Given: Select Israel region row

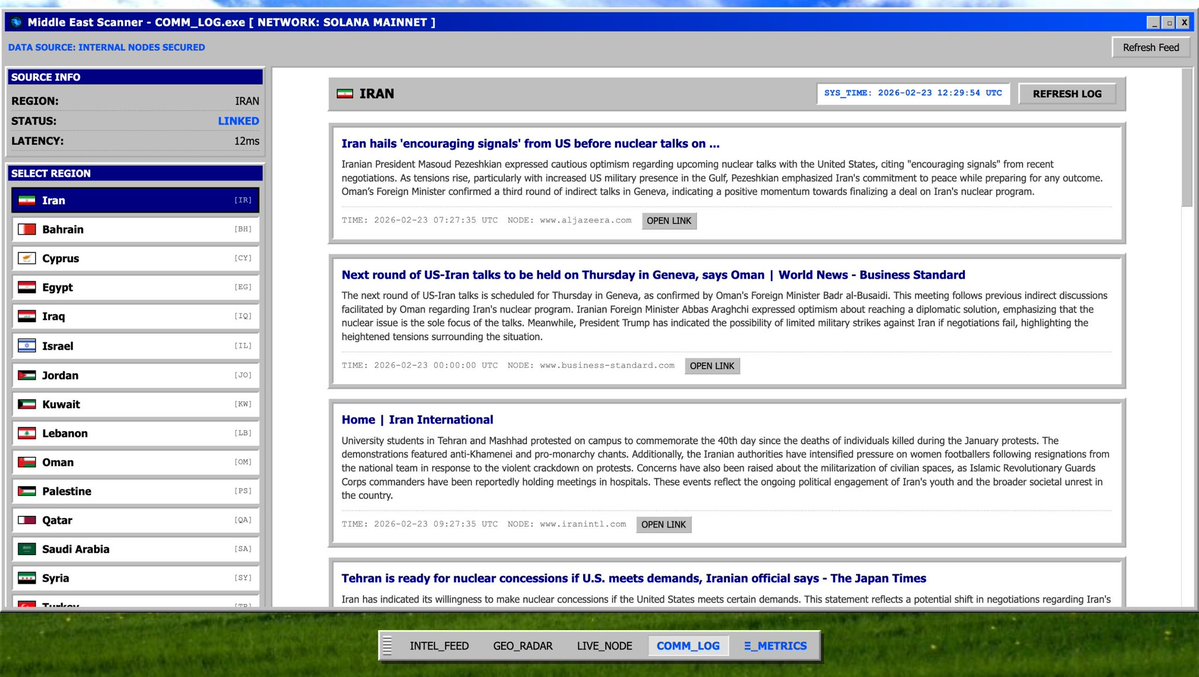Looking at the screenshot, I should pyautogui.click(x=135, y=346).
